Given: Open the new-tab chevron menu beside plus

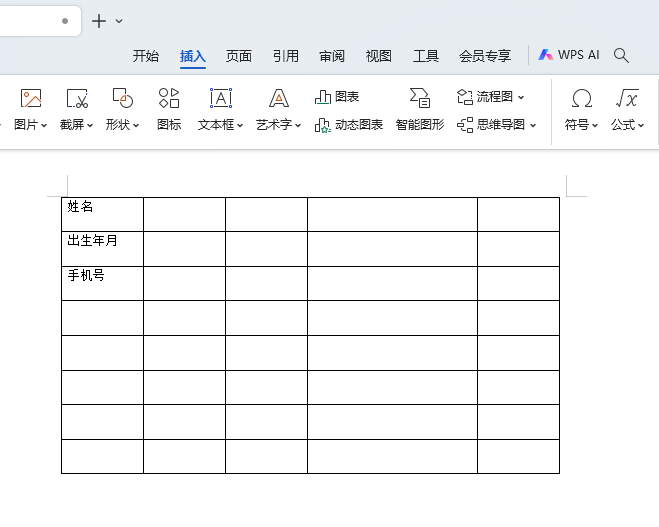Looking at the screenshot, I should point(119,21).
